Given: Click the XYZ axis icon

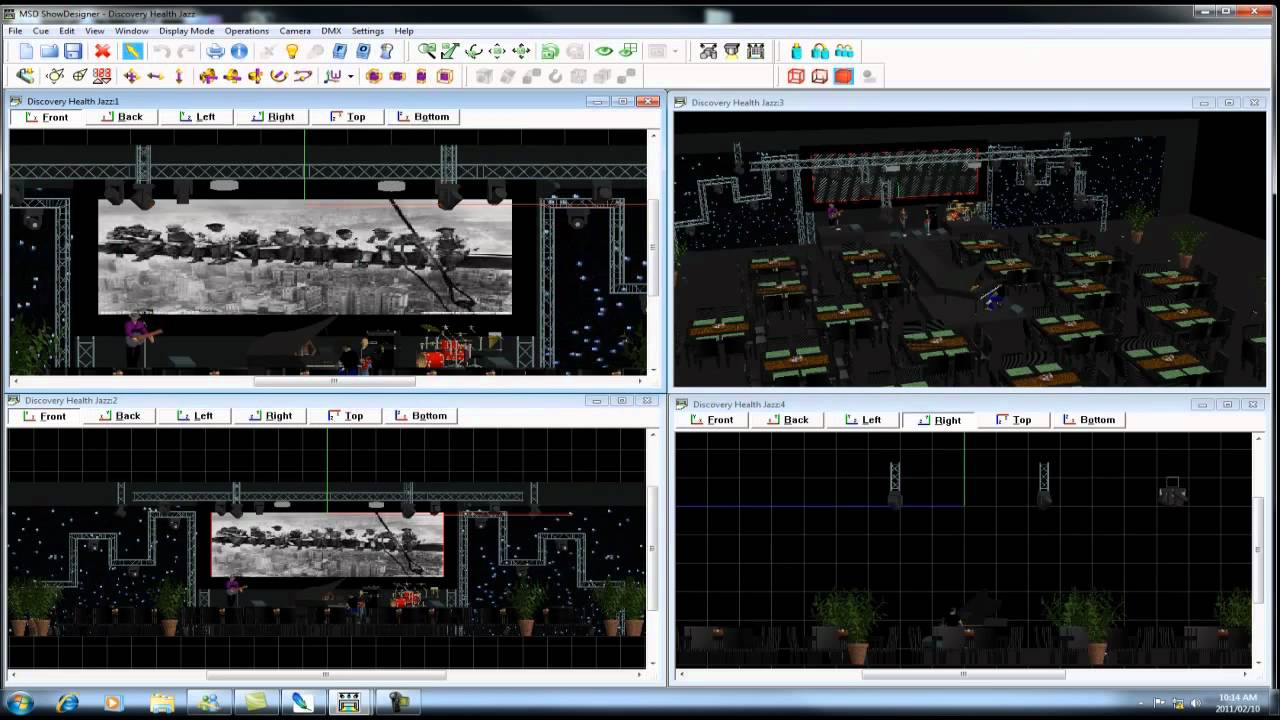Looking at the screenshot, I should coord(333,76).
